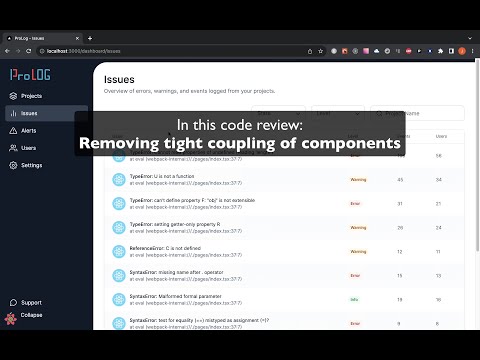Open Settings in the sidebar
The image size is (480, 360).
pos(26,165)
